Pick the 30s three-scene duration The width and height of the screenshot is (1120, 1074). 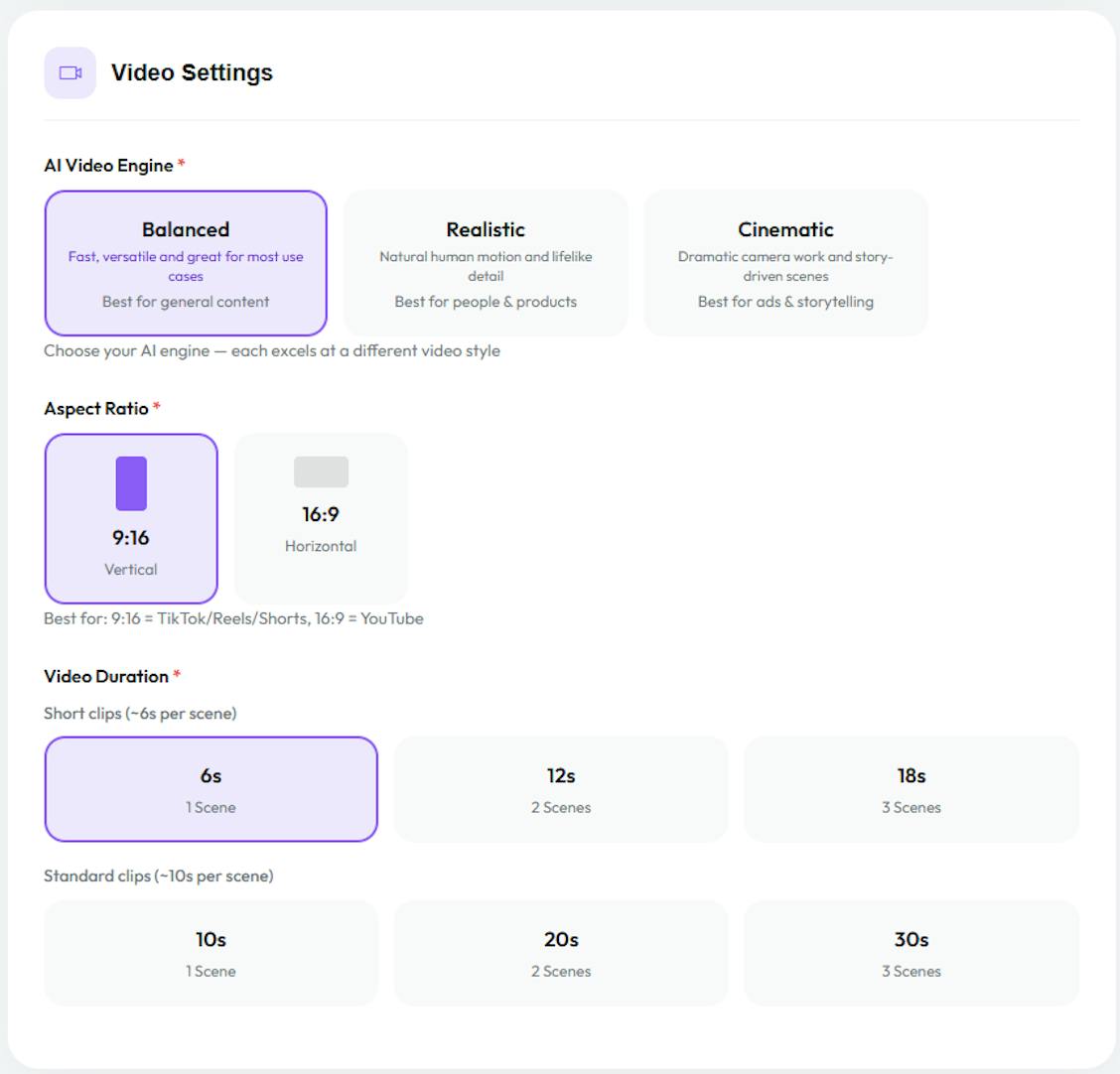[x=910, y=953]
